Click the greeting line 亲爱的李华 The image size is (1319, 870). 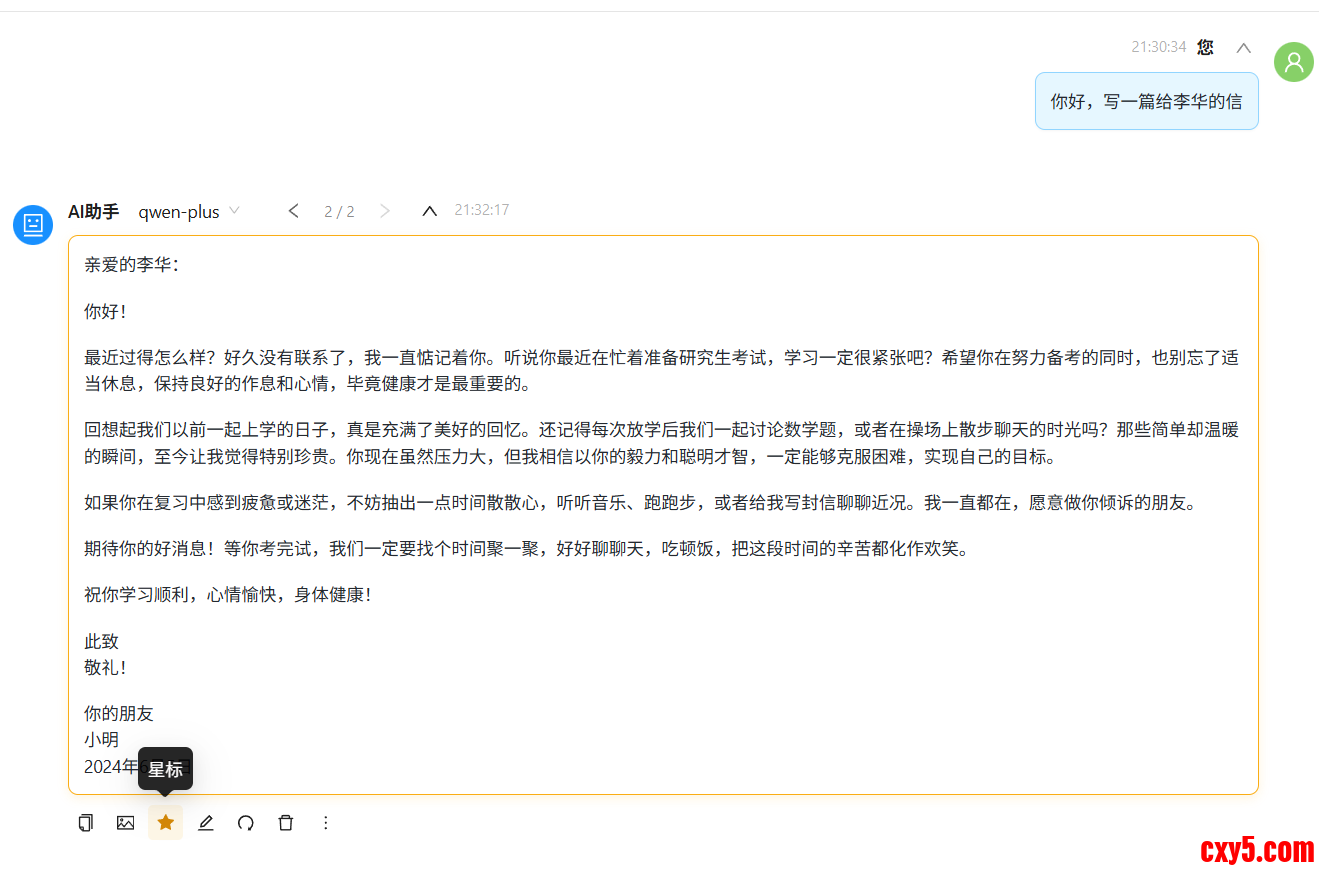132,265
